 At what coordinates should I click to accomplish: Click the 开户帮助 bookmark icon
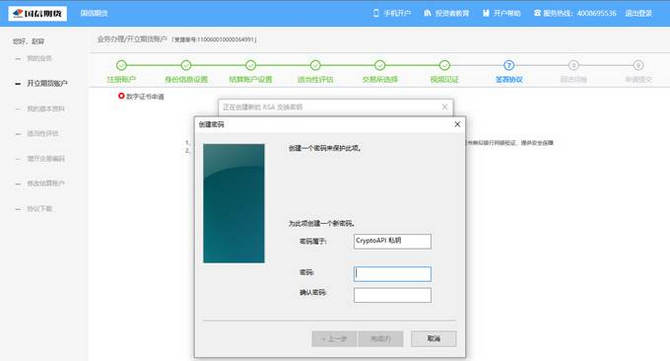pyautogui.click(x=486, y=13)
